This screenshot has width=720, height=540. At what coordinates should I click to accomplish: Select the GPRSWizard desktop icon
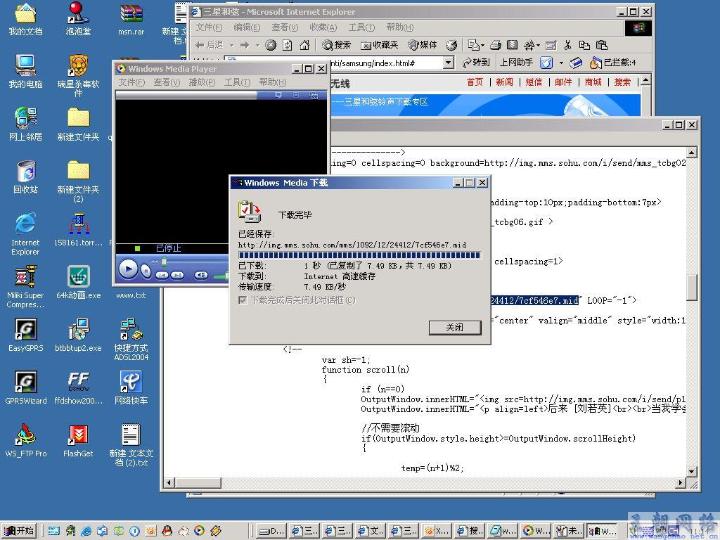tap(25, 388)
